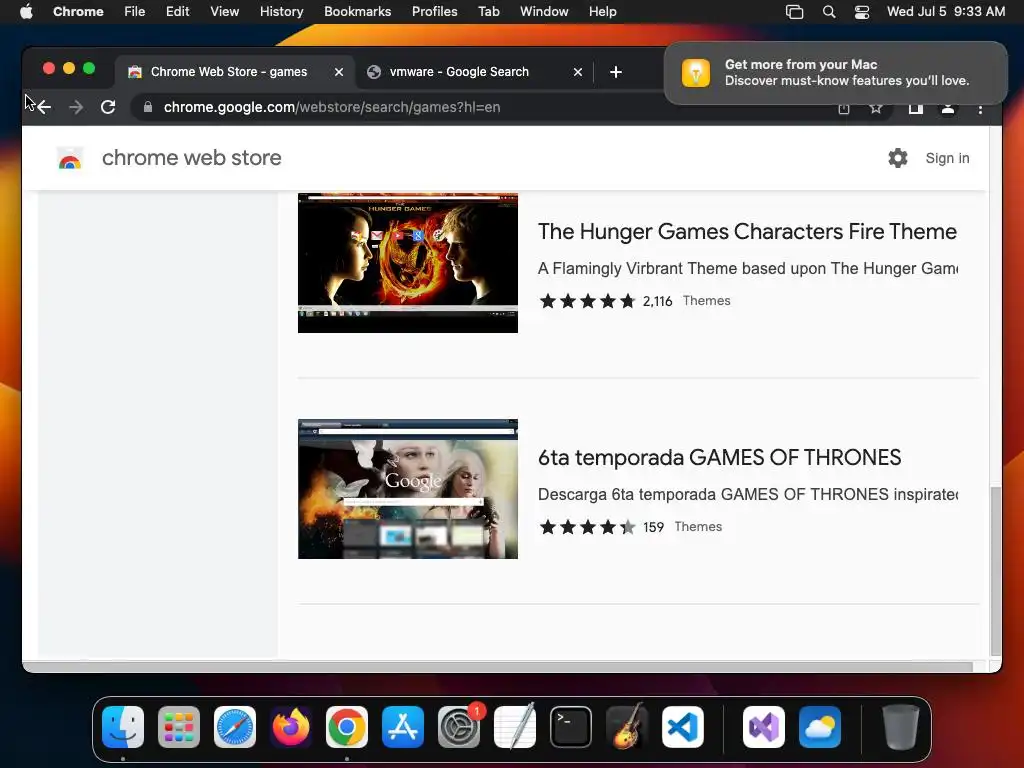Close the Chrome Web Store - games tab

pos(339,72)
